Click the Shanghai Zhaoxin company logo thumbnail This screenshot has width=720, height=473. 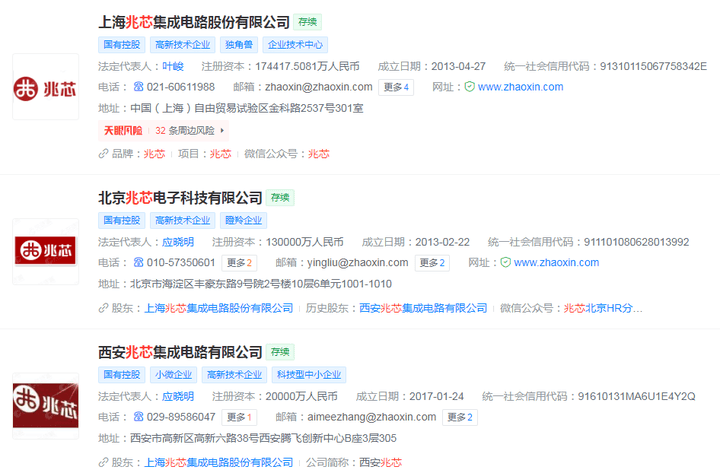(45, 87)
